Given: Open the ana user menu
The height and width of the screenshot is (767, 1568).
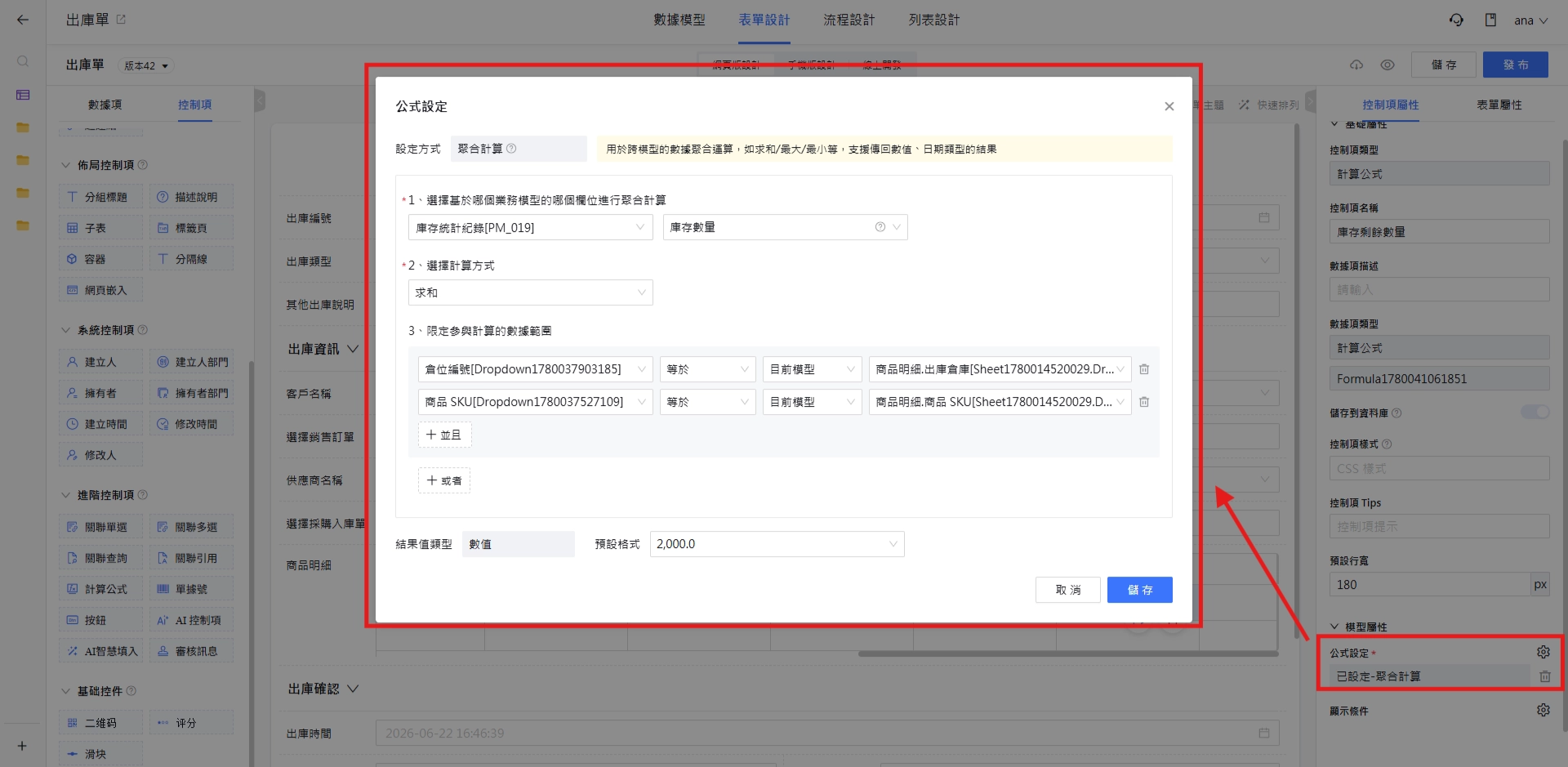Looking at the screenshot, I should pyautogui.click(x=1530, y=20).
